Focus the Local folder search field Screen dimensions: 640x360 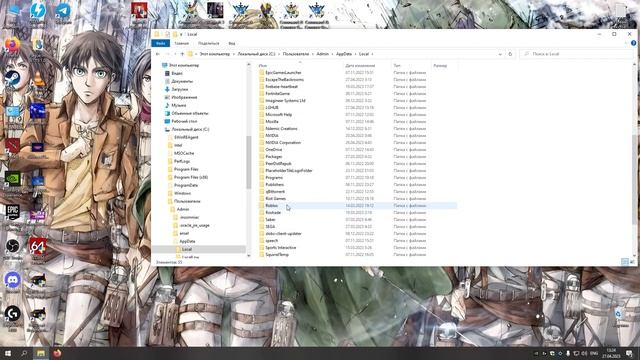pyautogui.click(x=576, y=54)
